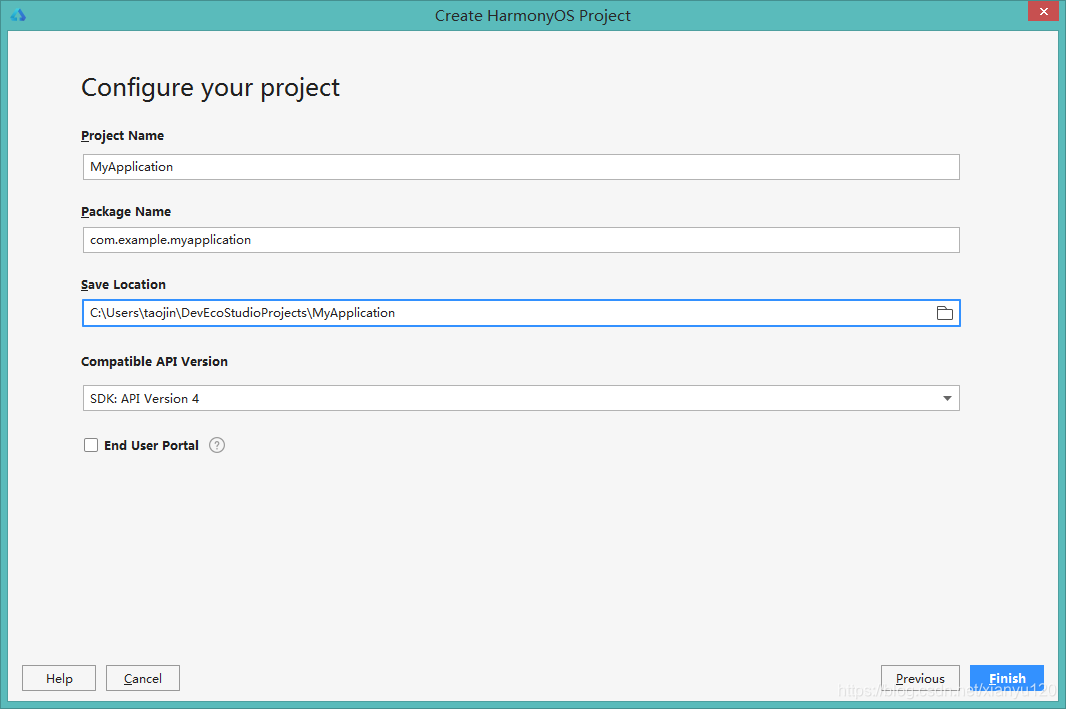This screenshot has width=1066, height=709.
Task: Click the Package Name label
Action: pos(126,212)
